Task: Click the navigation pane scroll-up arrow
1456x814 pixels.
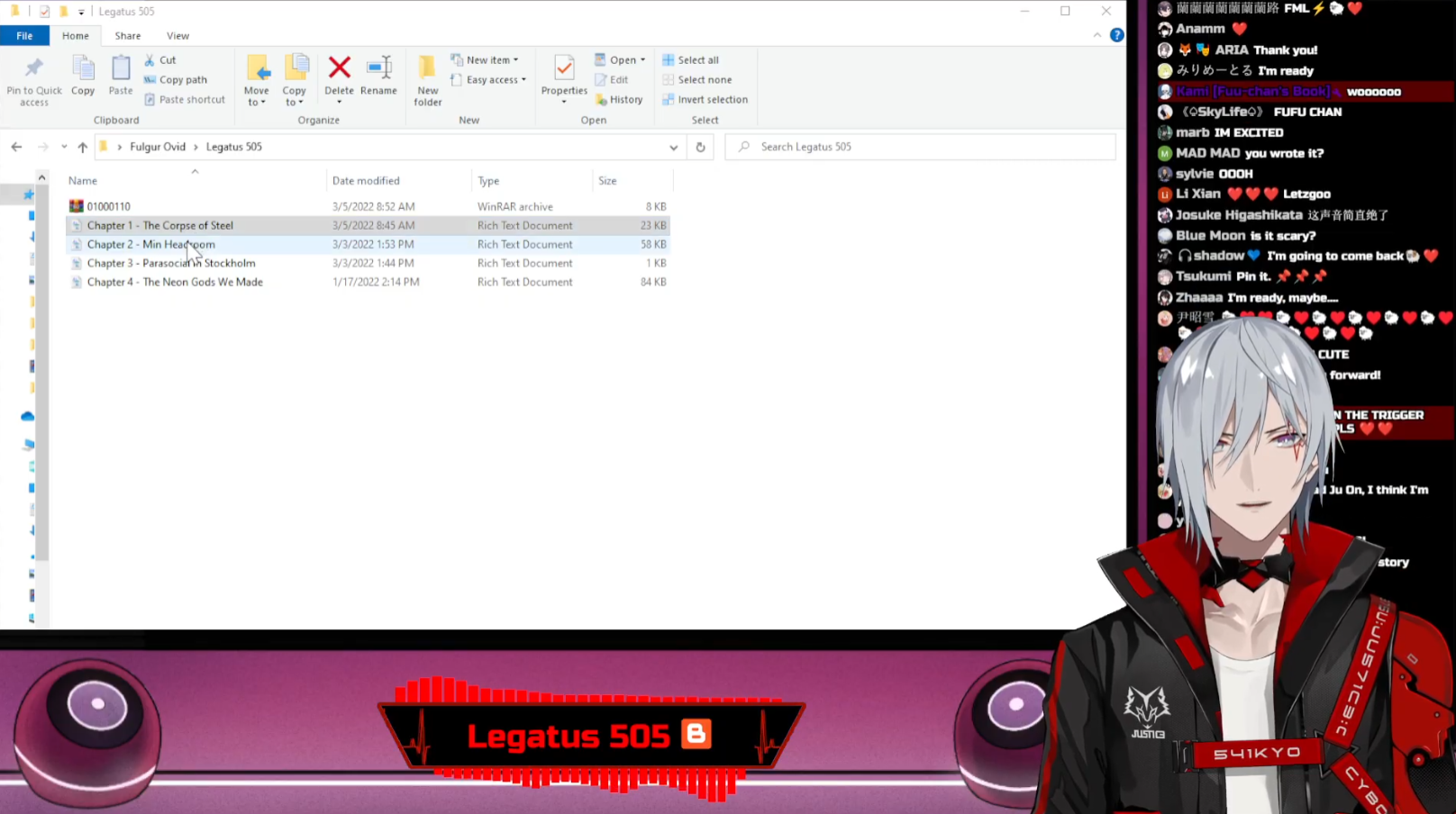Action: coord(41,178)
